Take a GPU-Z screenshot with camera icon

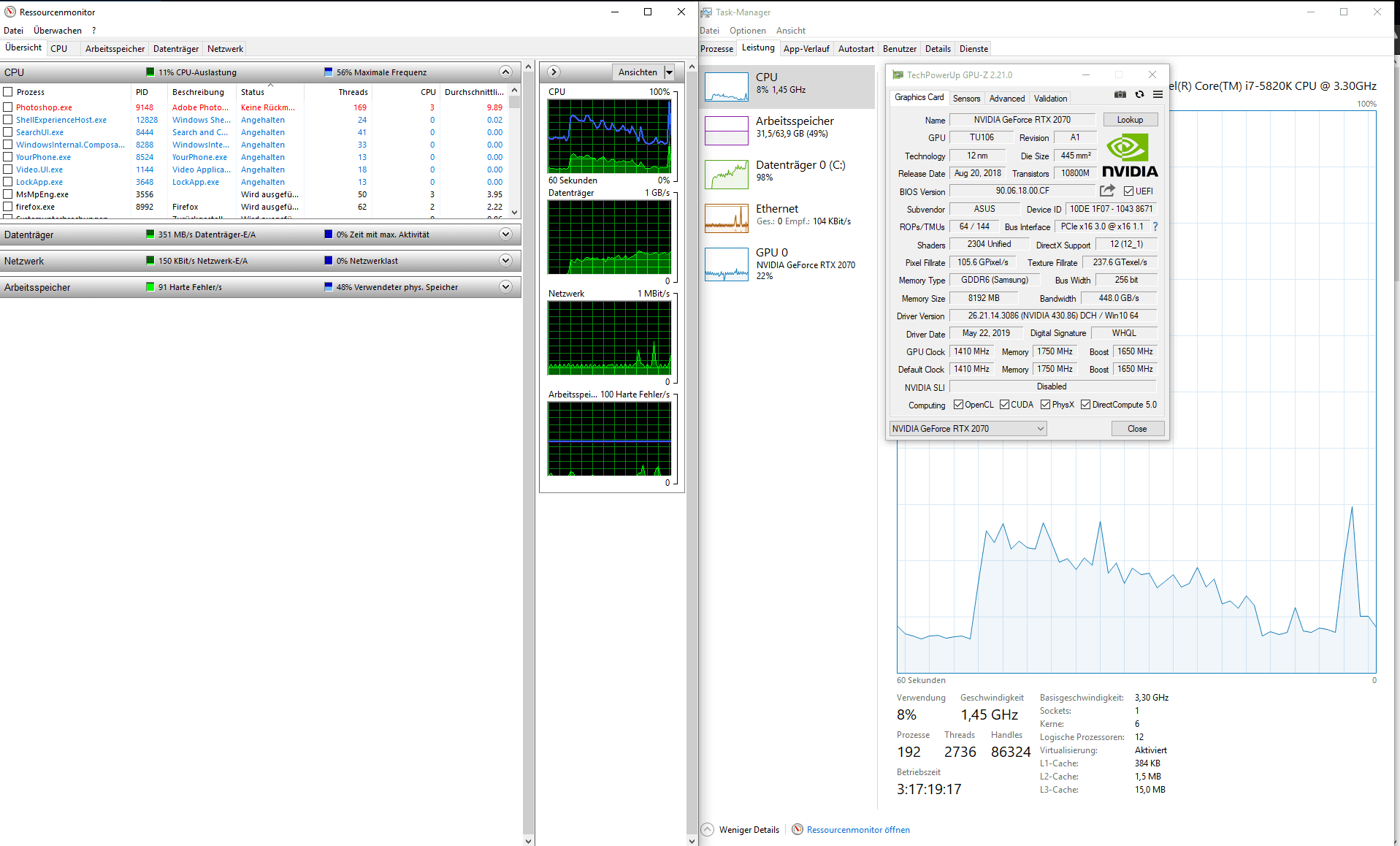tap(1120, 94)
